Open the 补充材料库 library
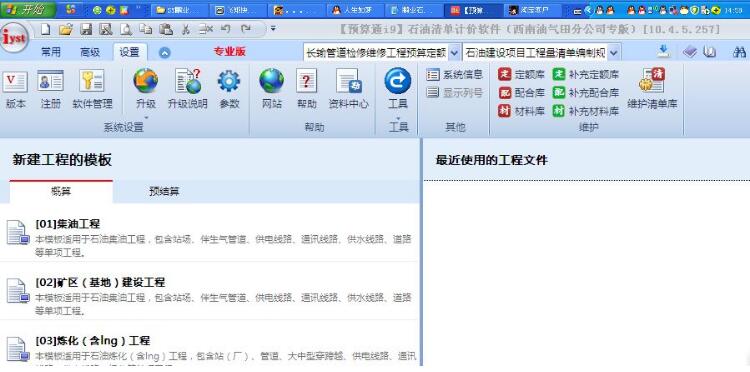The image size is (750, 372). pos(586,111)
